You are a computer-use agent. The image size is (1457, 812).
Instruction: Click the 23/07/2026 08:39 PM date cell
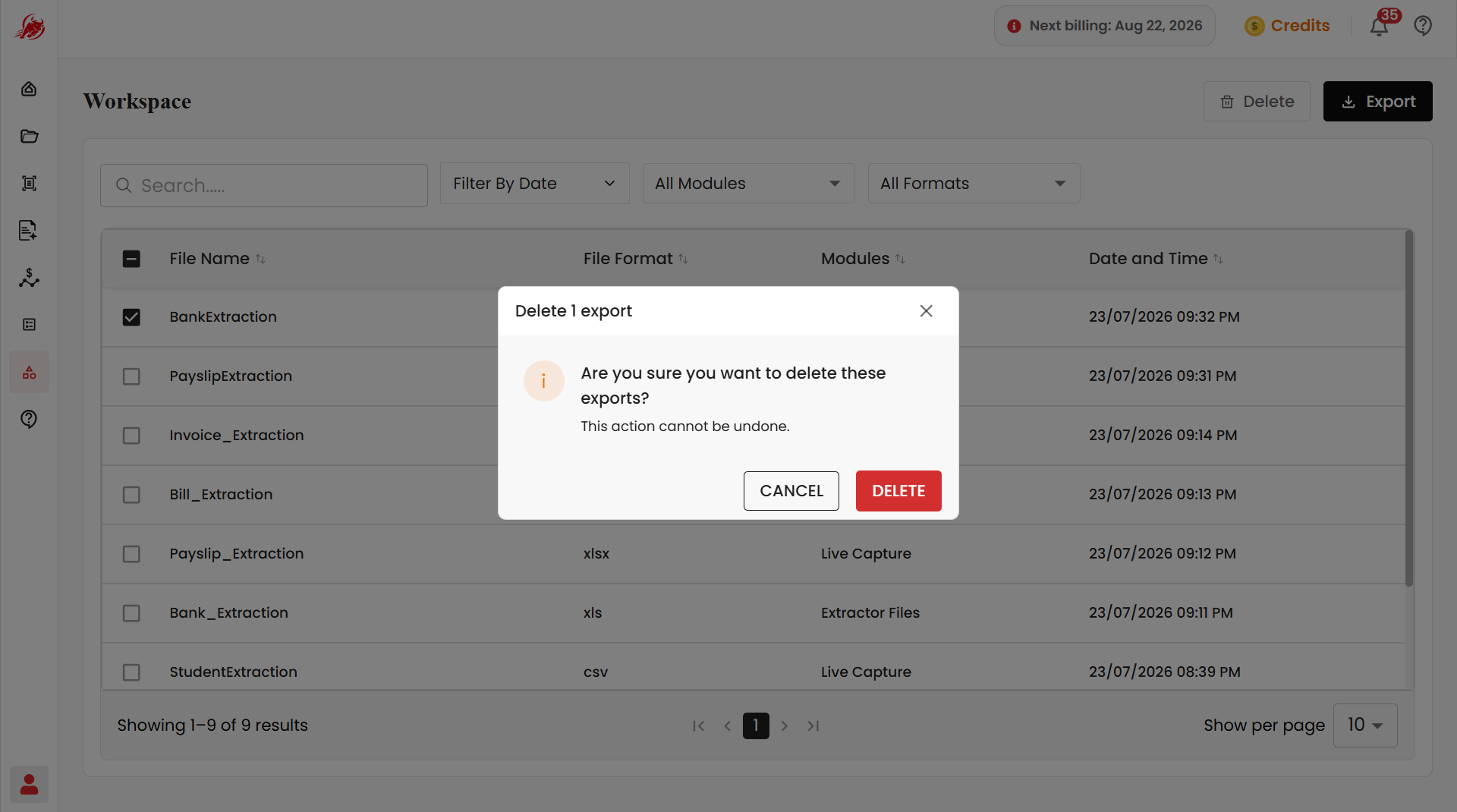tap(1165, 672)
